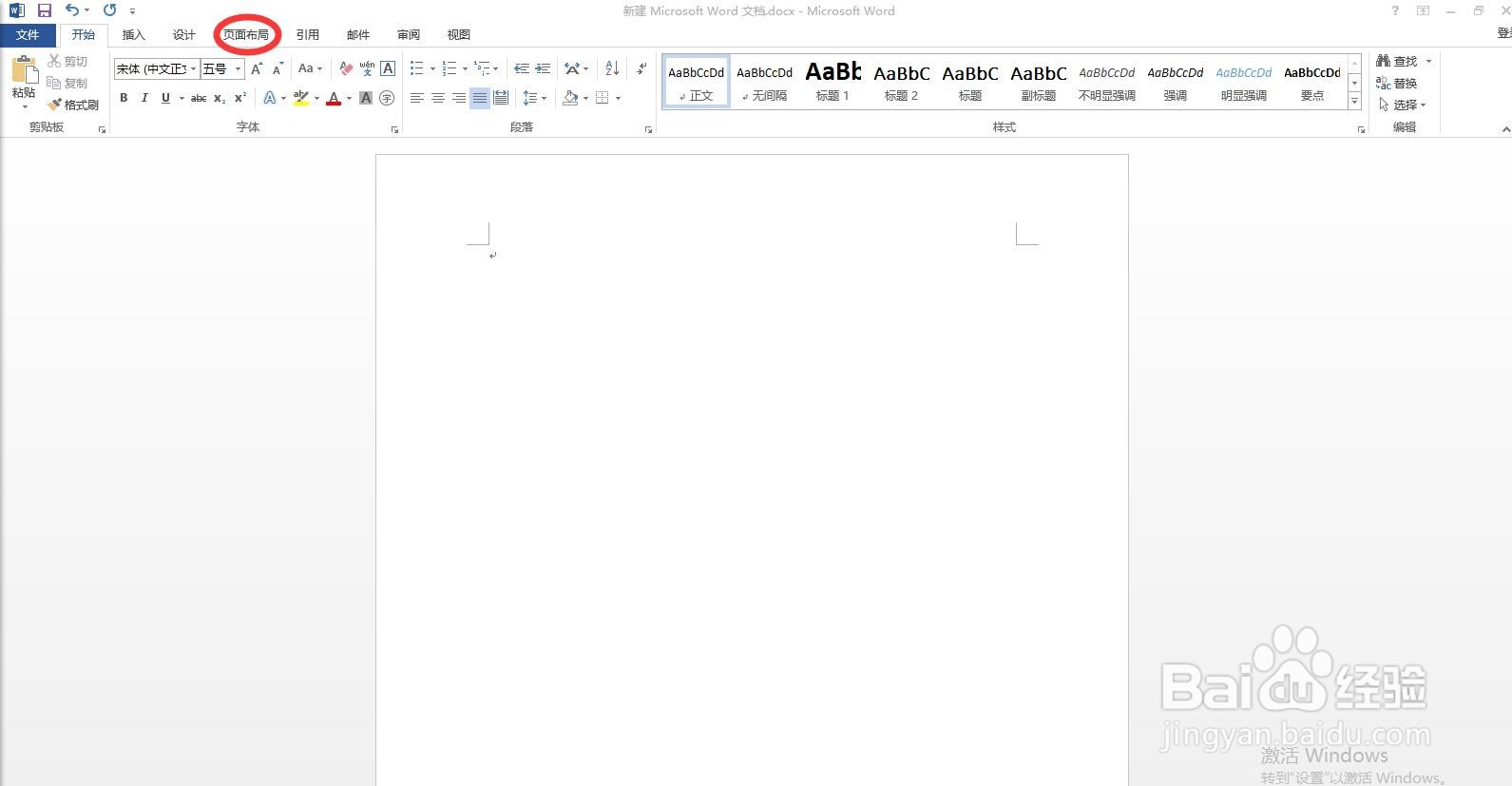
Task: Click the Bullets list icon
Action: tap(416, 68)
